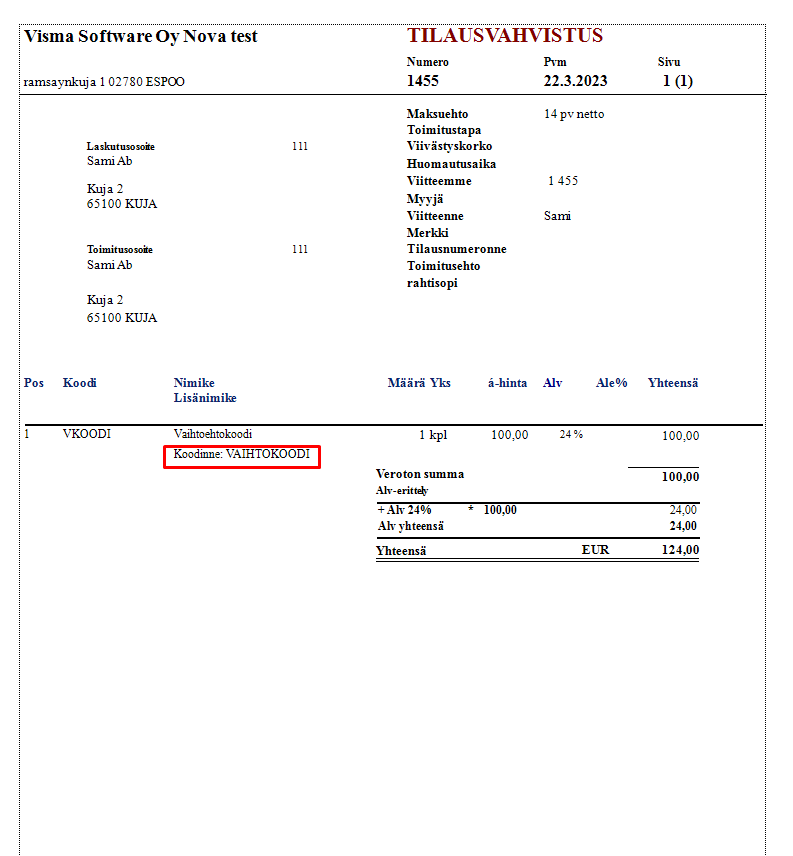Click quantity 1 kpl

coord(433,435)
